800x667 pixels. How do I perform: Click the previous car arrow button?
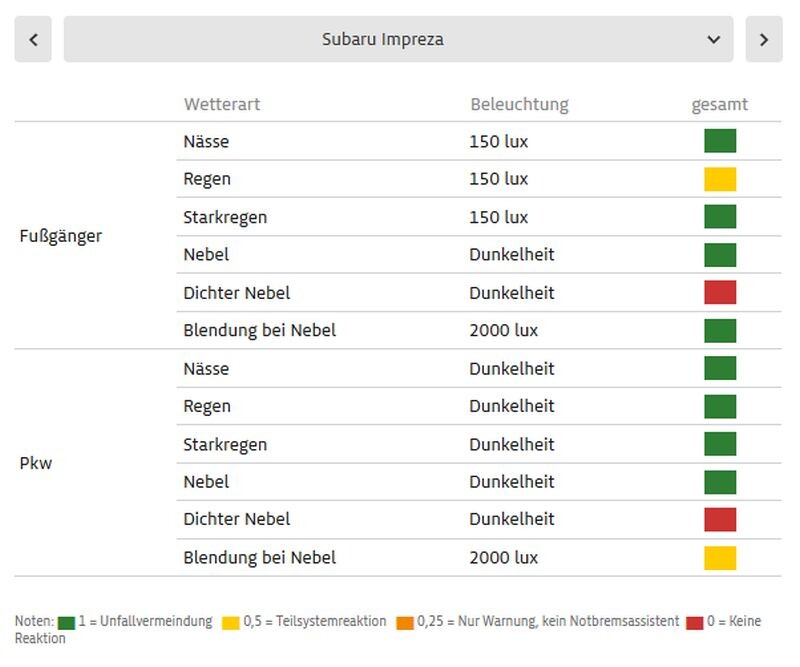pyautogui.click(x=33, y=39)
